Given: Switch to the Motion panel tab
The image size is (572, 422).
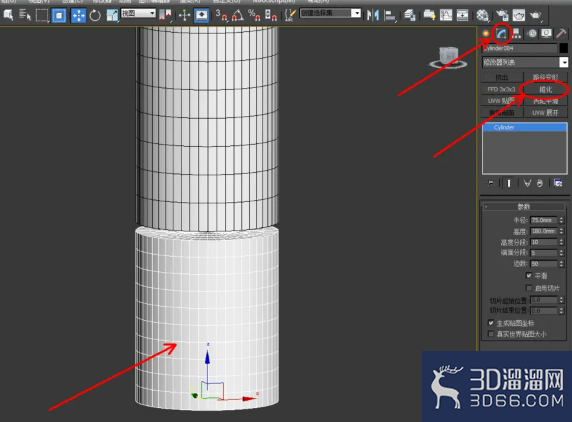Looking at the screenshot, I should (532, 34).
